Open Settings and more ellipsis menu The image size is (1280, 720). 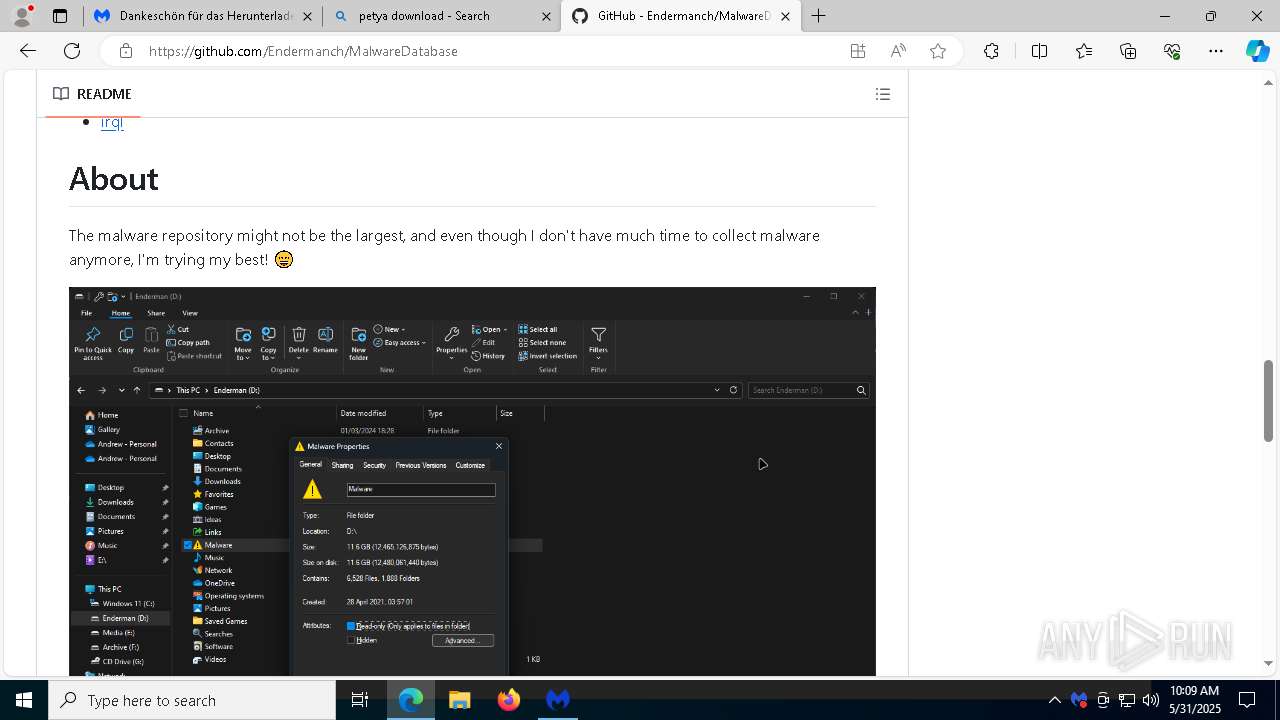(1216, 51)
